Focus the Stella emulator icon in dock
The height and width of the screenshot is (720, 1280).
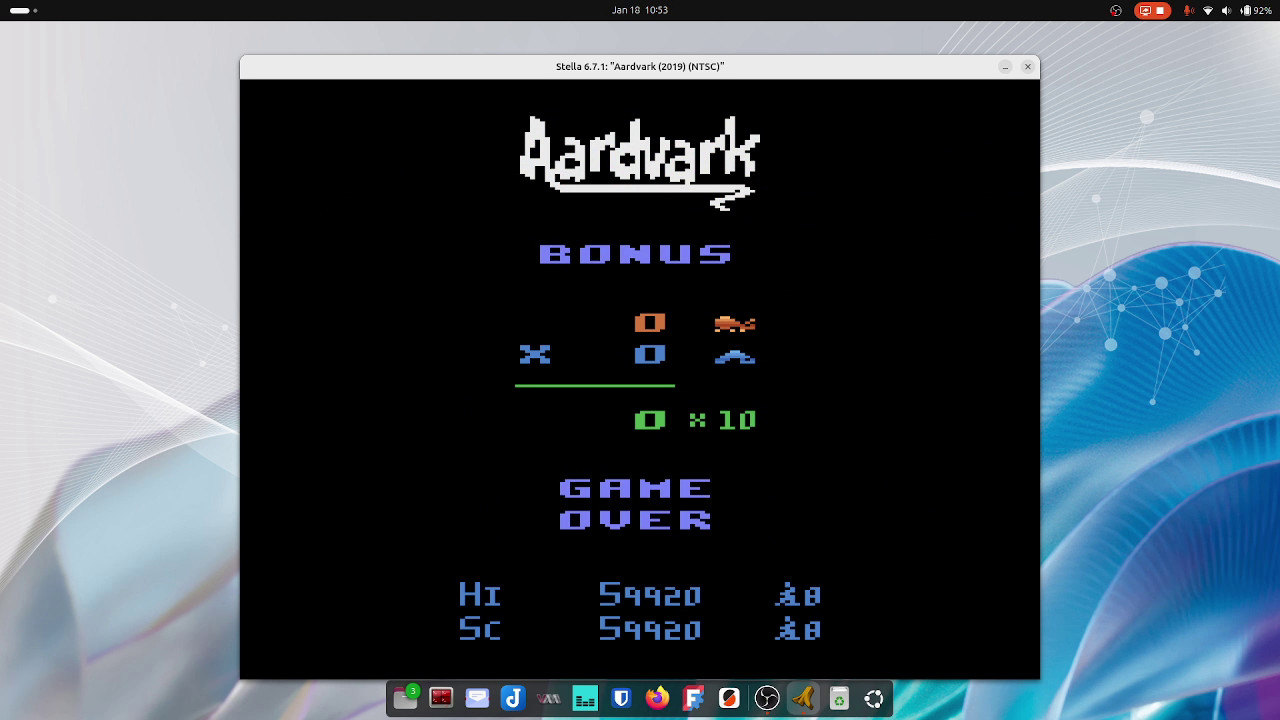[803, 698]
